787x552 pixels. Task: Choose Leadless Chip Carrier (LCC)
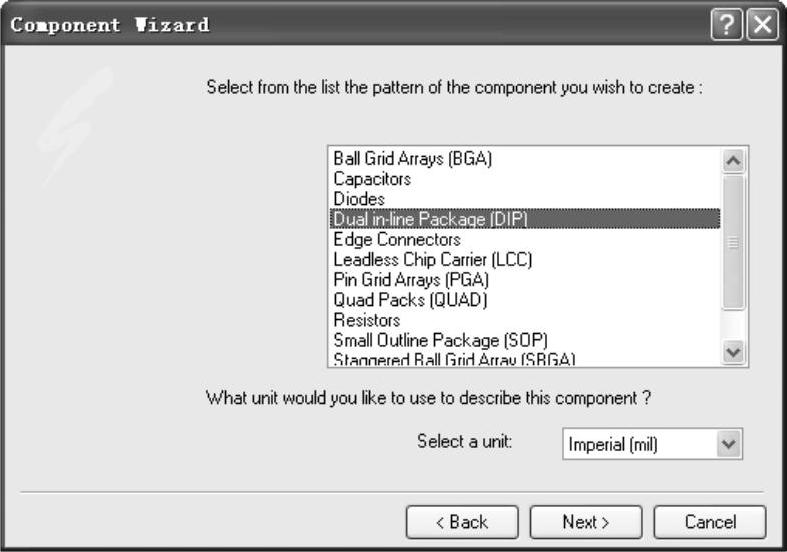tap(432, 260)
